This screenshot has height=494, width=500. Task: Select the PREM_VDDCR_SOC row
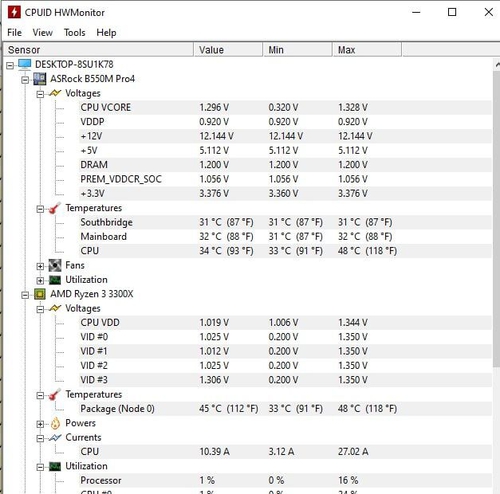pos(285,179)
